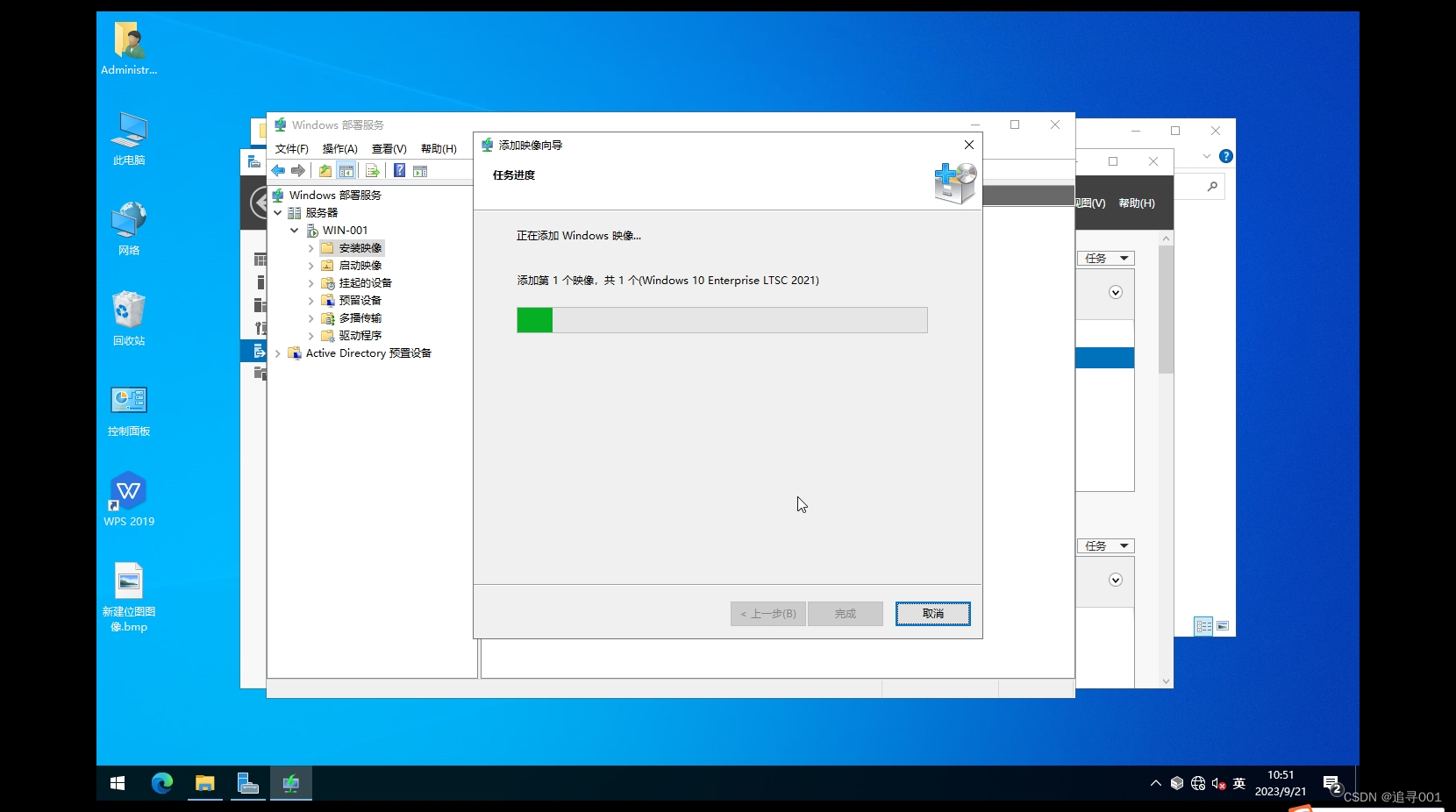Select the 挂起的设备 folder in the tree

[366, 283]
